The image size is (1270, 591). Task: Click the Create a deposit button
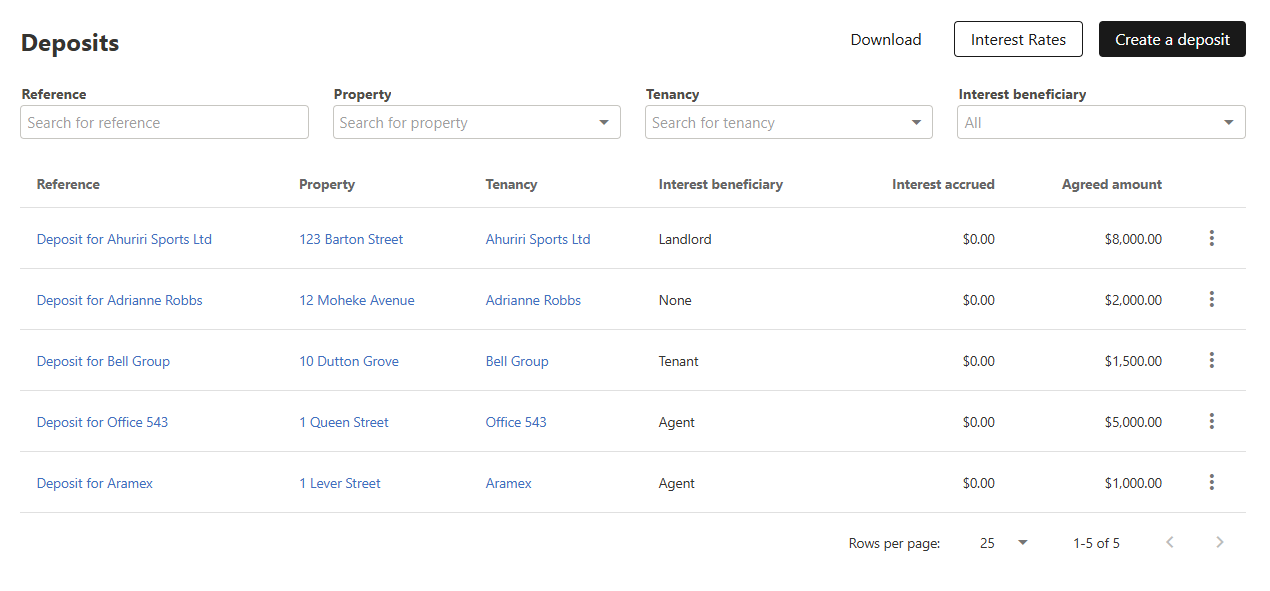1172,39
